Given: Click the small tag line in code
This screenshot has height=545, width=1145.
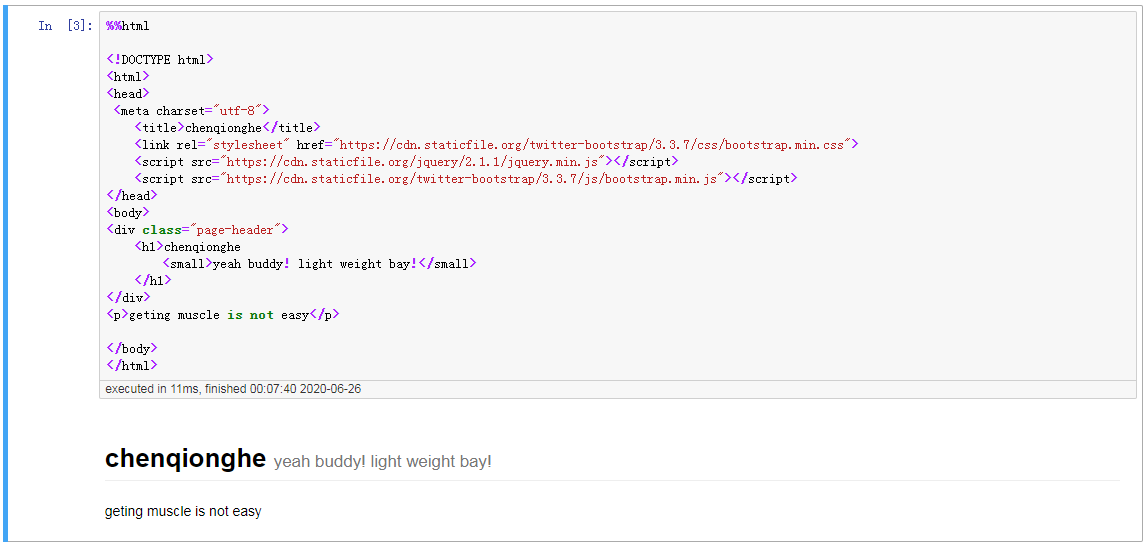Looking at the screenshot, I should (x=320, y=264).
